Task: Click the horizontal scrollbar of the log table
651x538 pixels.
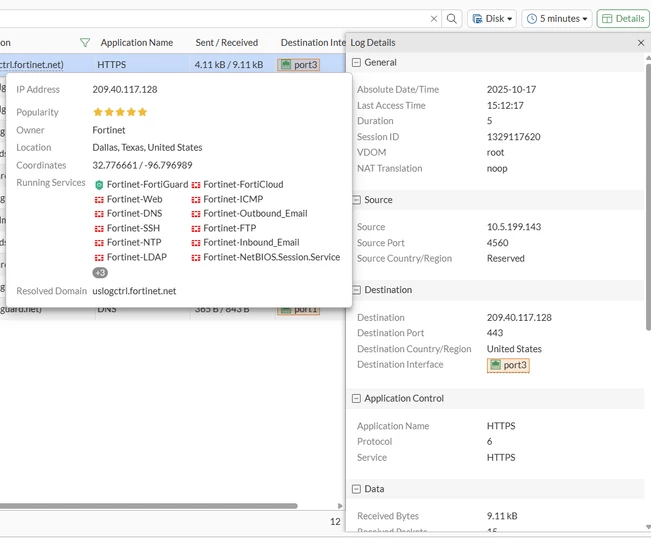Action: [149, 506]
